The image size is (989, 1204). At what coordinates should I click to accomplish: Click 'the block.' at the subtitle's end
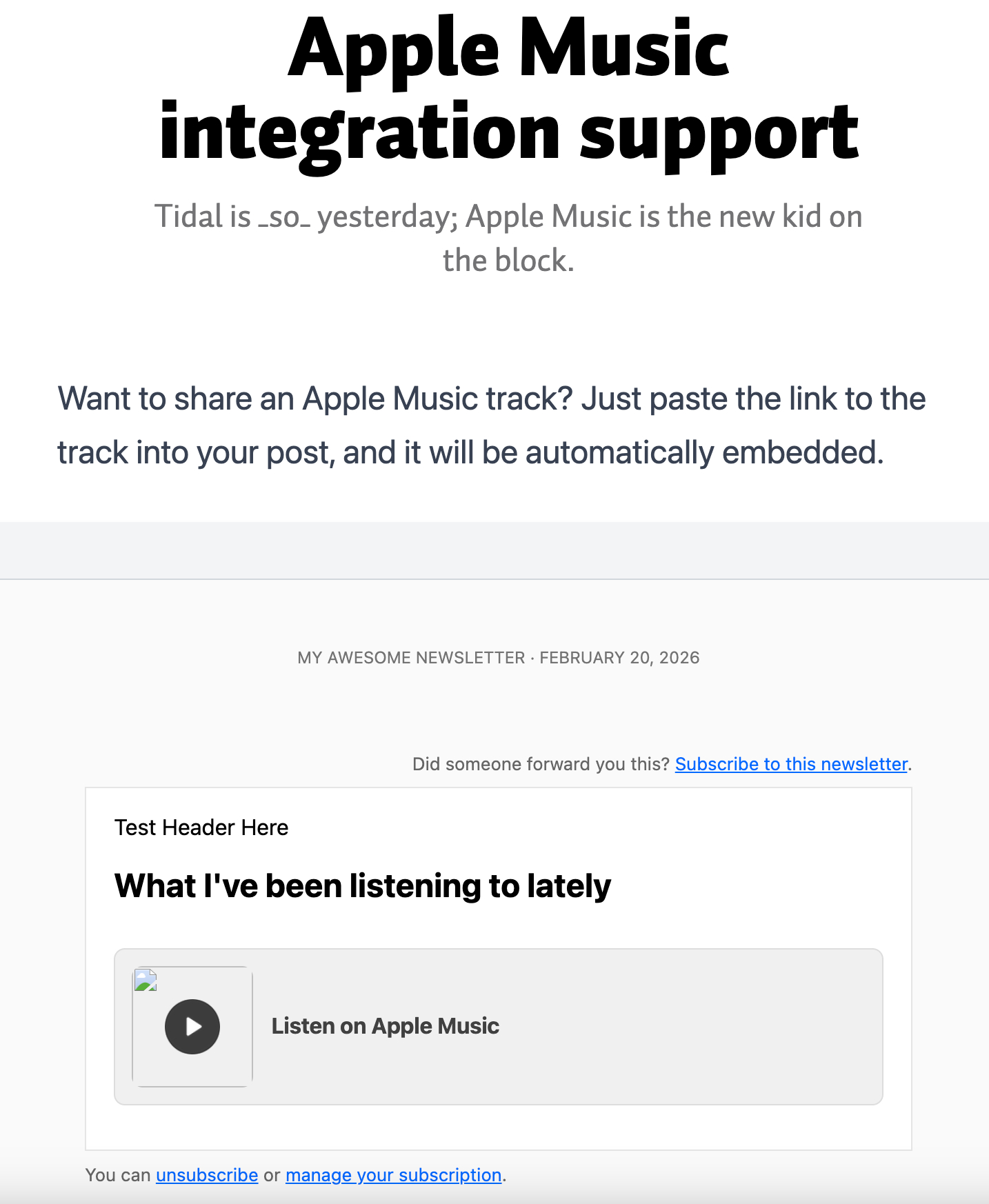click(508, 261)
